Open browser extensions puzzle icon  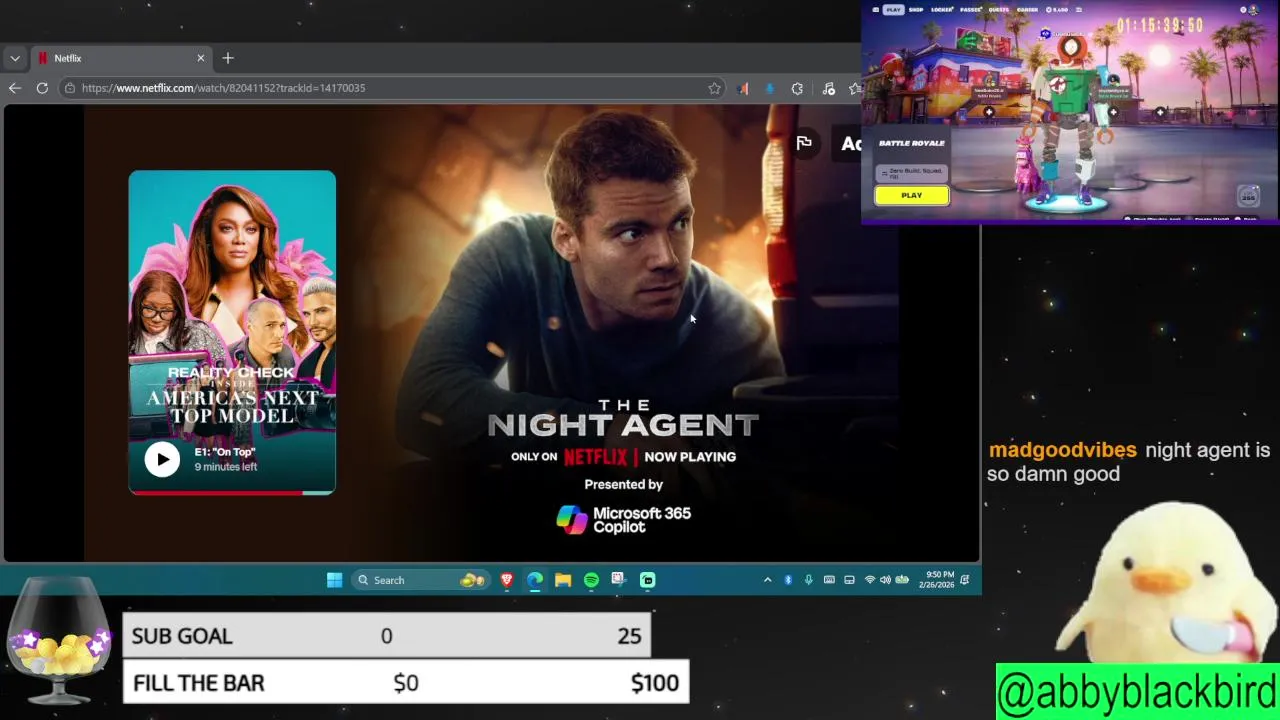[797, 88]
